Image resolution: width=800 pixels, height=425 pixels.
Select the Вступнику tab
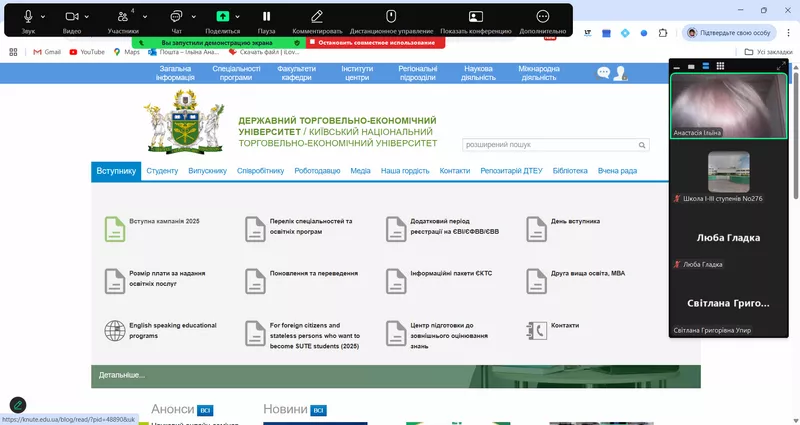pos(116,171)
